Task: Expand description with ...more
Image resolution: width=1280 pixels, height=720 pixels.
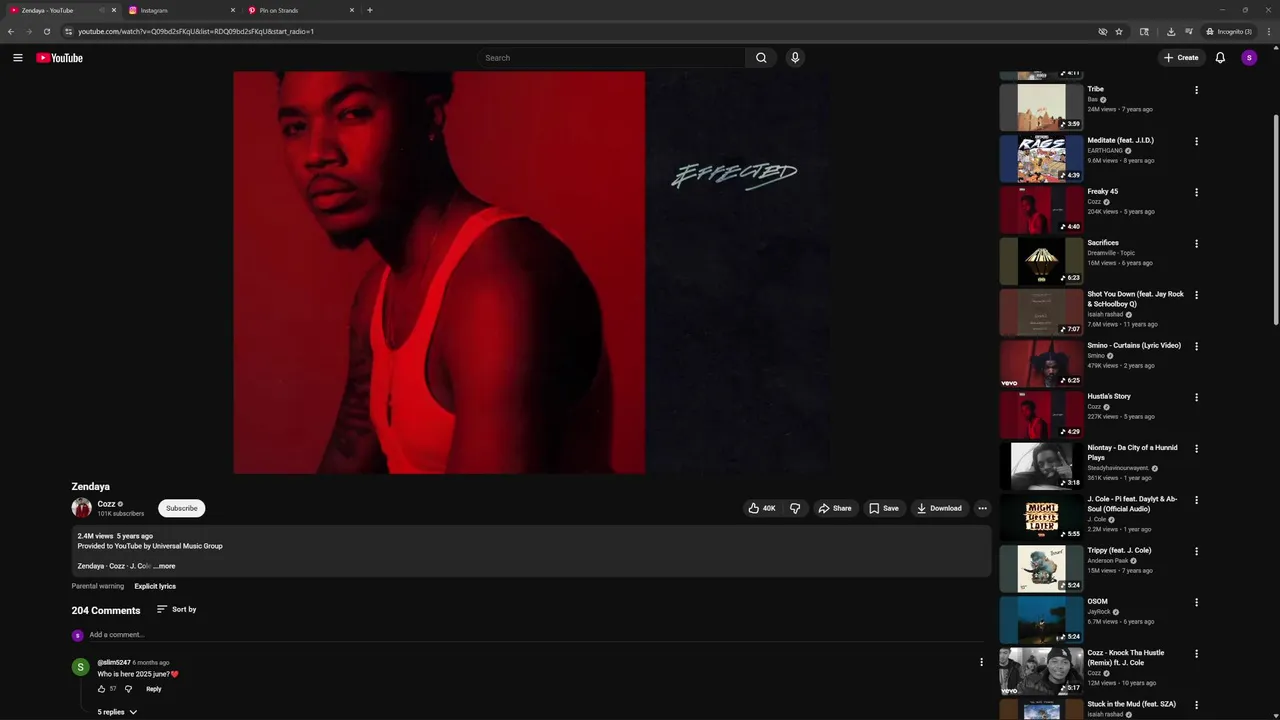Action: (x=165, y=566)
